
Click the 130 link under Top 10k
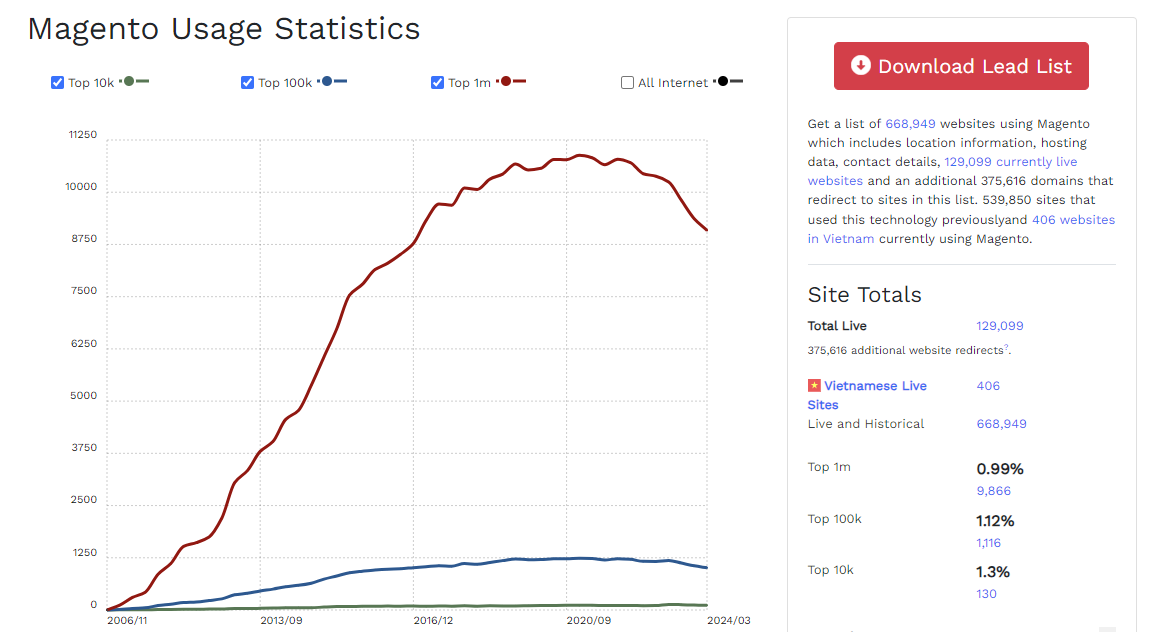(x=986, y=593)
